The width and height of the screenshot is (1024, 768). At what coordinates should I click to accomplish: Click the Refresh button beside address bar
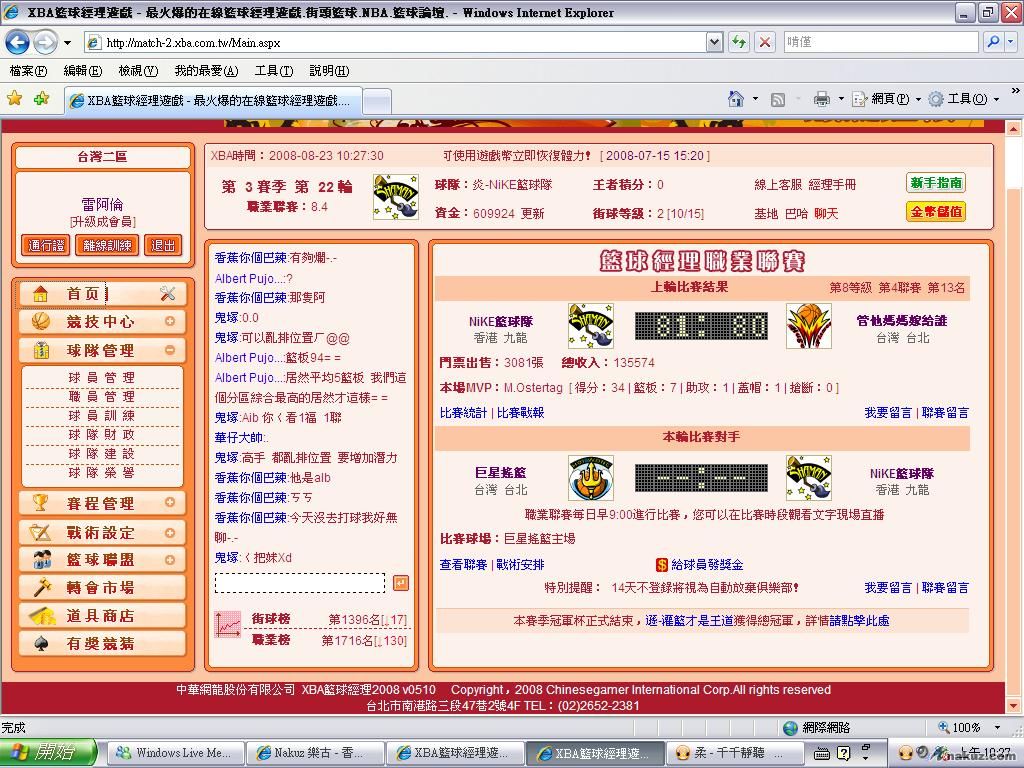tap(739, 42)
